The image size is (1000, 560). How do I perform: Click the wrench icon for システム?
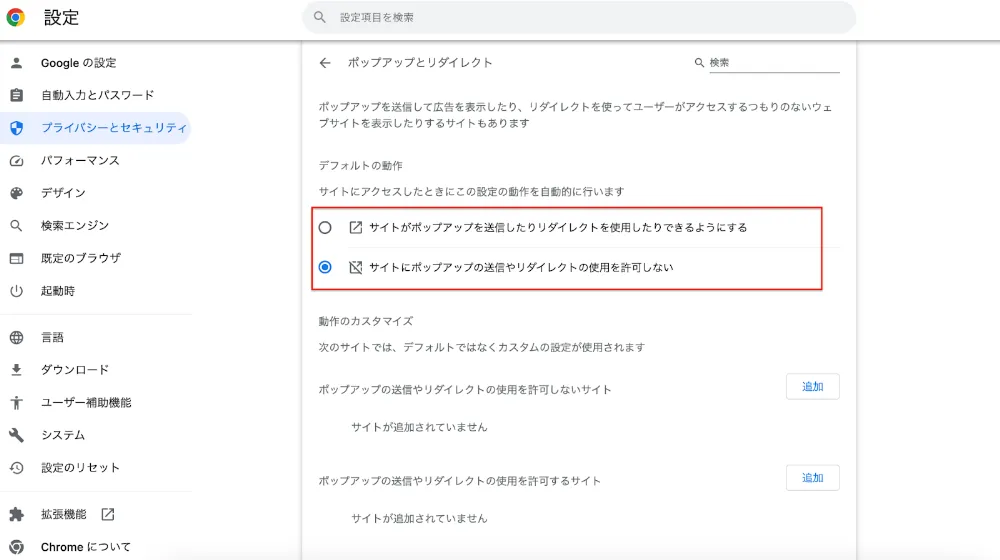tap(17, 435)
